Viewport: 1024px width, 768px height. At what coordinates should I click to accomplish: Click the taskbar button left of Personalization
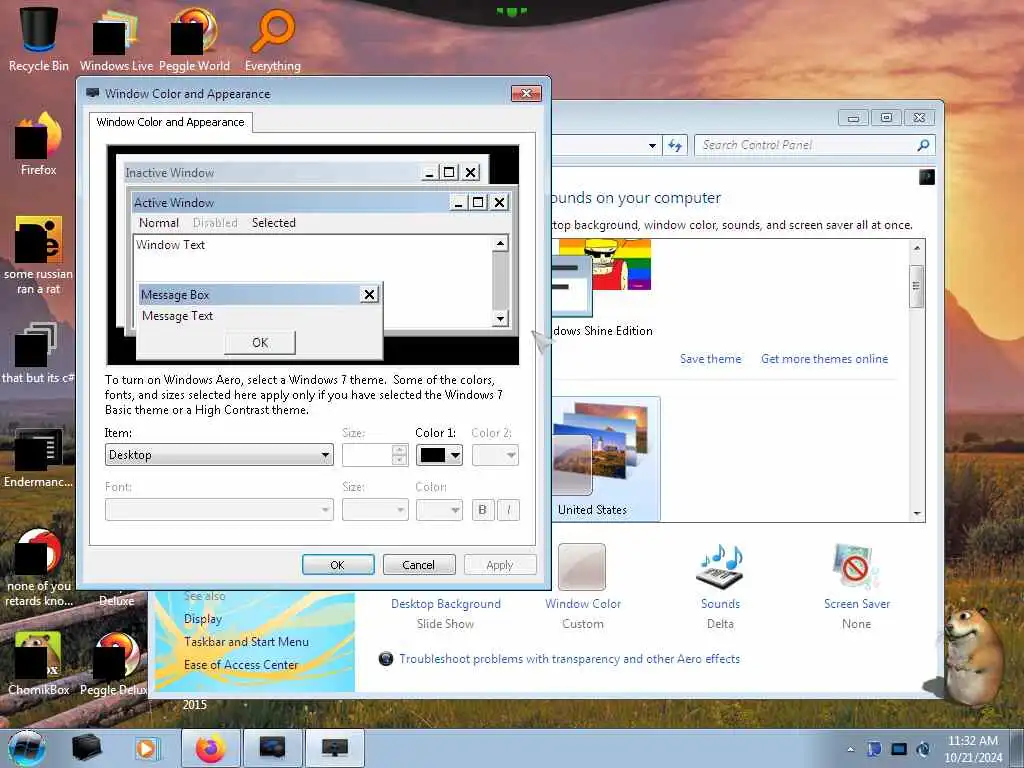[272, 748]
